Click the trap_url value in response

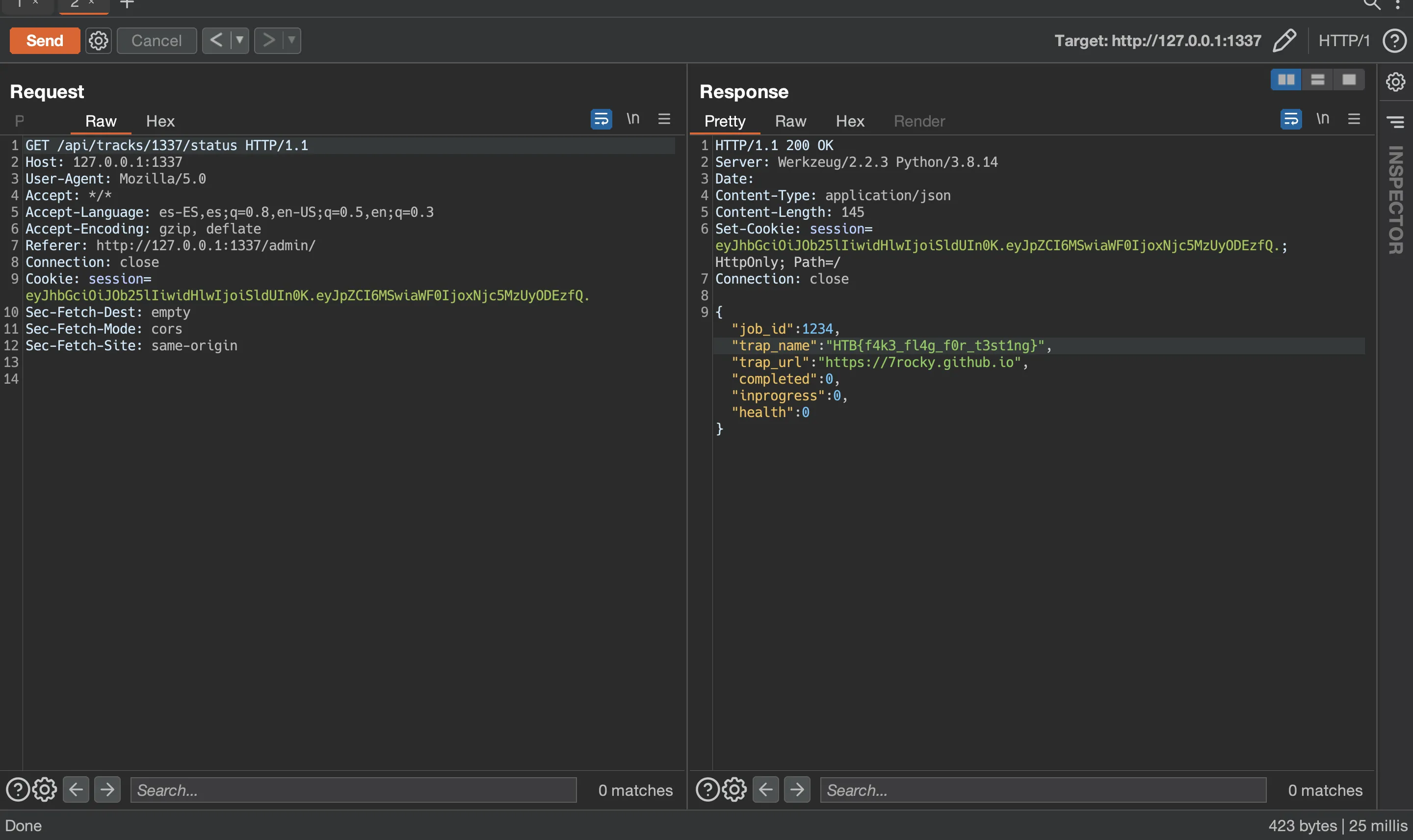pyautogui.click(x=919, y=362)
